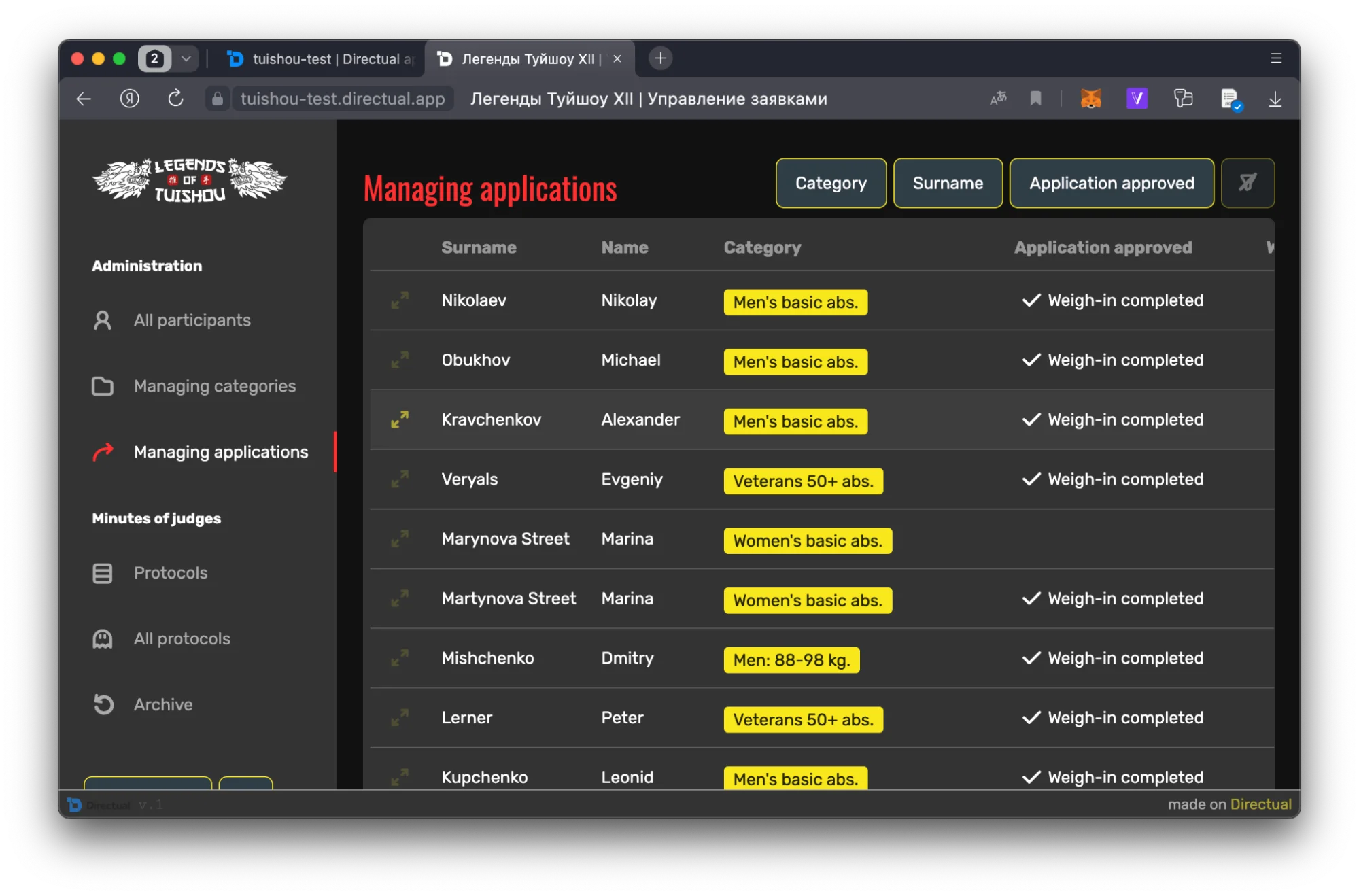Expand the Kravchenkov row details
The width and height of the screenshot is (1359, 896).
pos(400,419)
